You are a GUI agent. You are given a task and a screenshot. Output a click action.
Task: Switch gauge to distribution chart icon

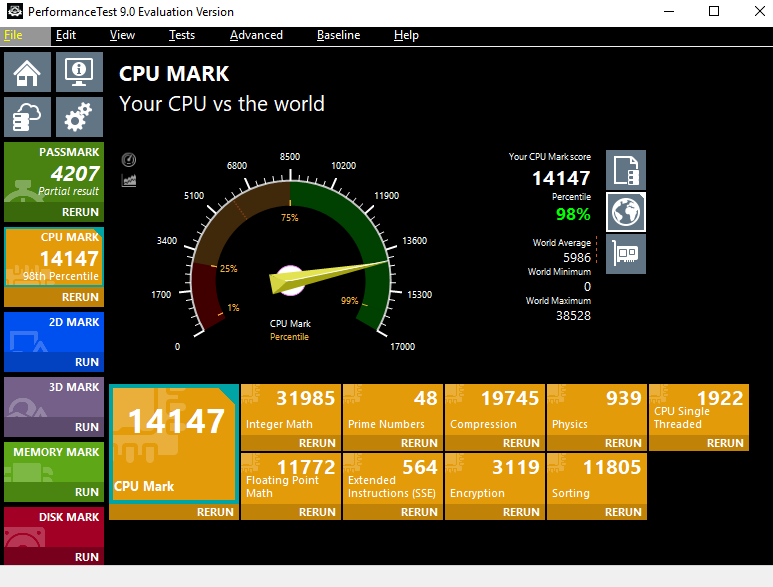pos(129,180)
